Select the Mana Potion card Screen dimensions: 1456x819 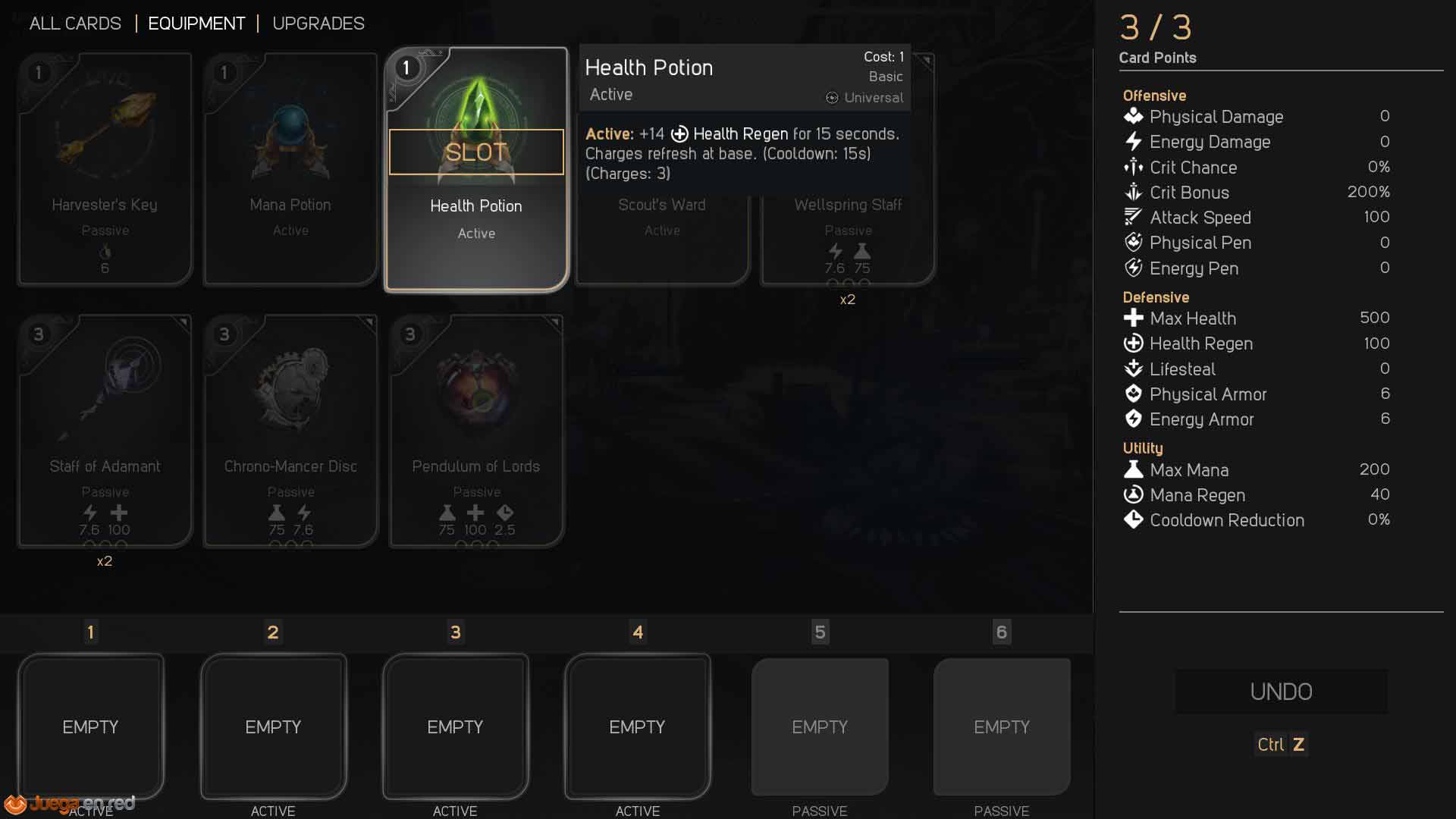coord(290,169)
